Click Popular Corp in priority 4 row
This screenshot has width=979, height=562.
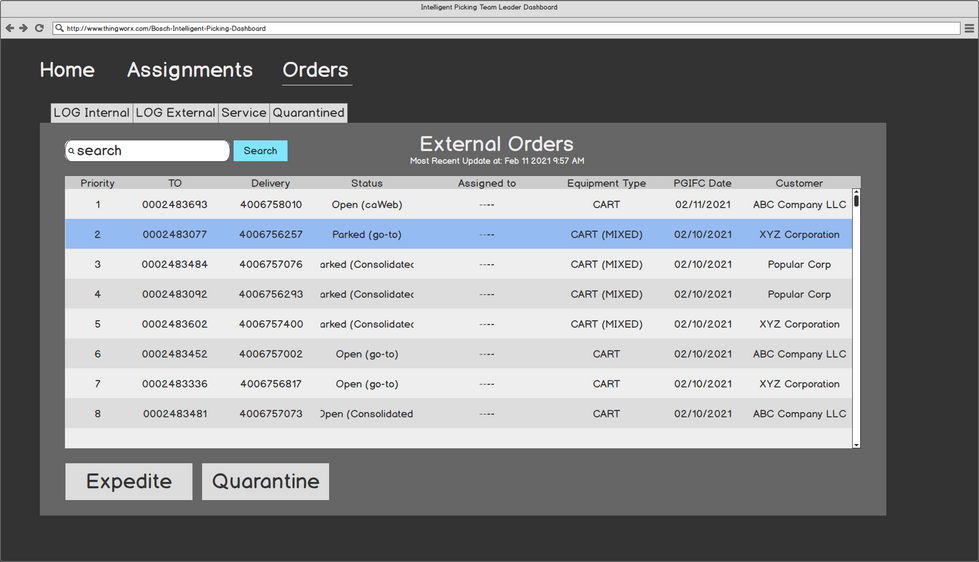point(800,295)
